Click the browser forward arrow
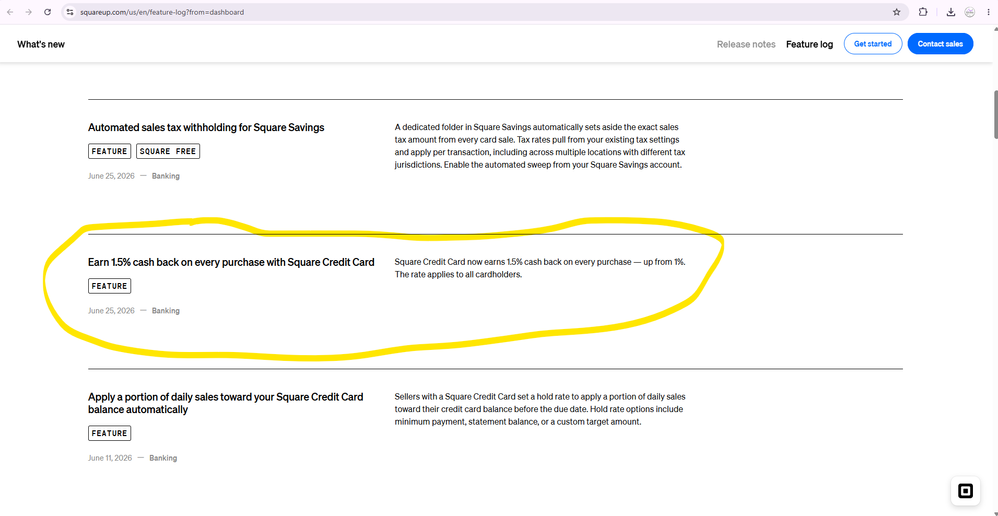 (x=28, y=12)
